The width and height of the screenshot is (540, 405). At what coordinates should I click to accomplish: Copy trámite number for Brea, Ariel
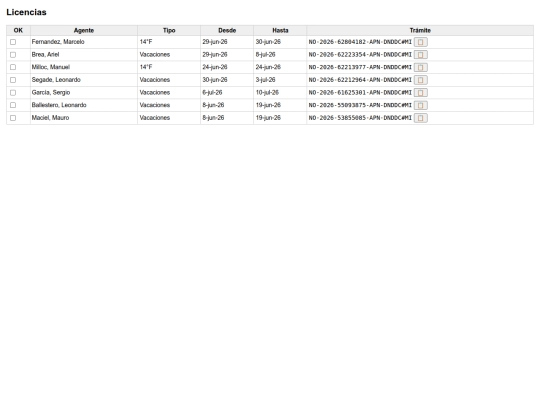coord(420,55)
